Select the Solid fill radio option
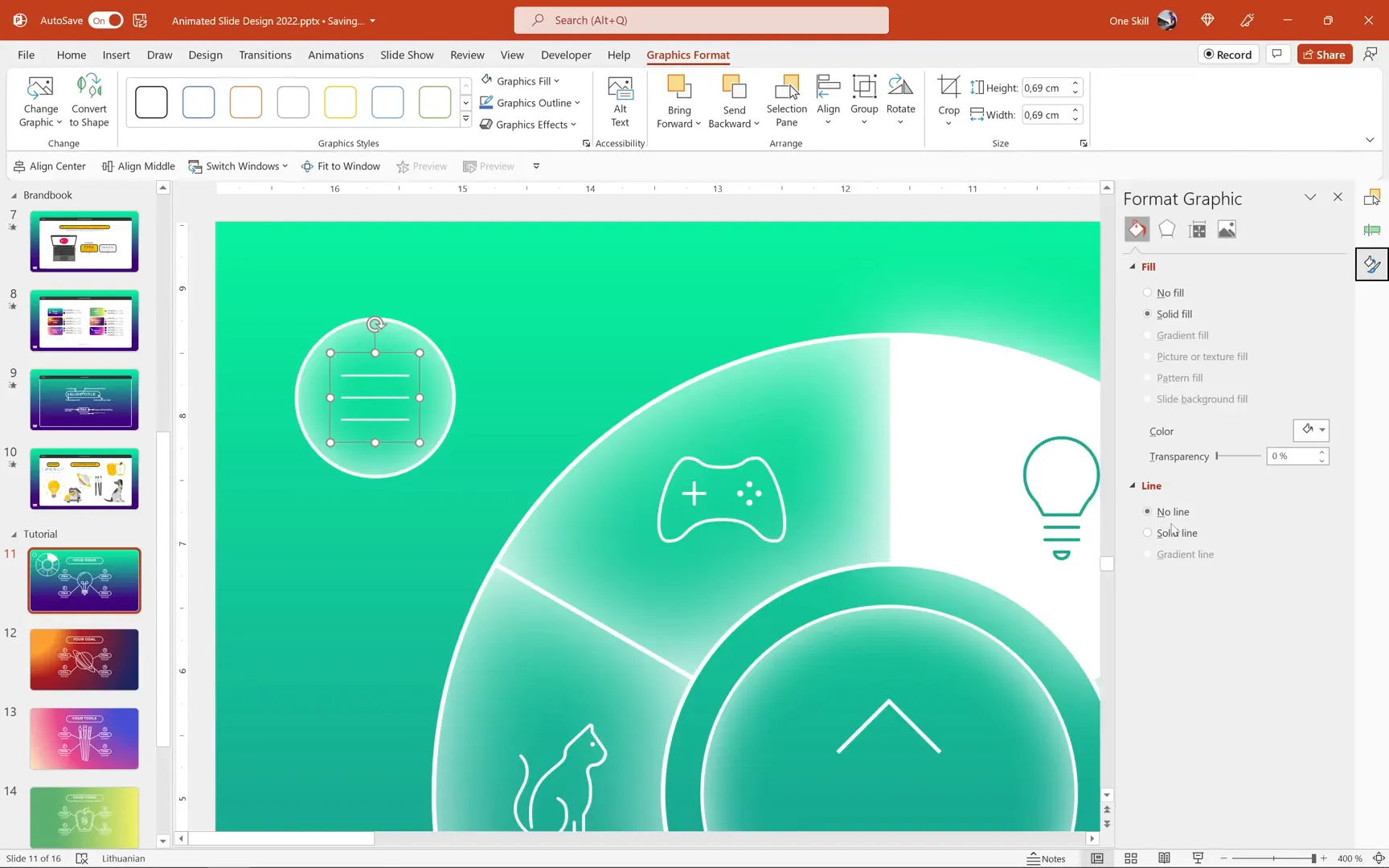This screenshot has height=868, width=1389. [1147, 313]
